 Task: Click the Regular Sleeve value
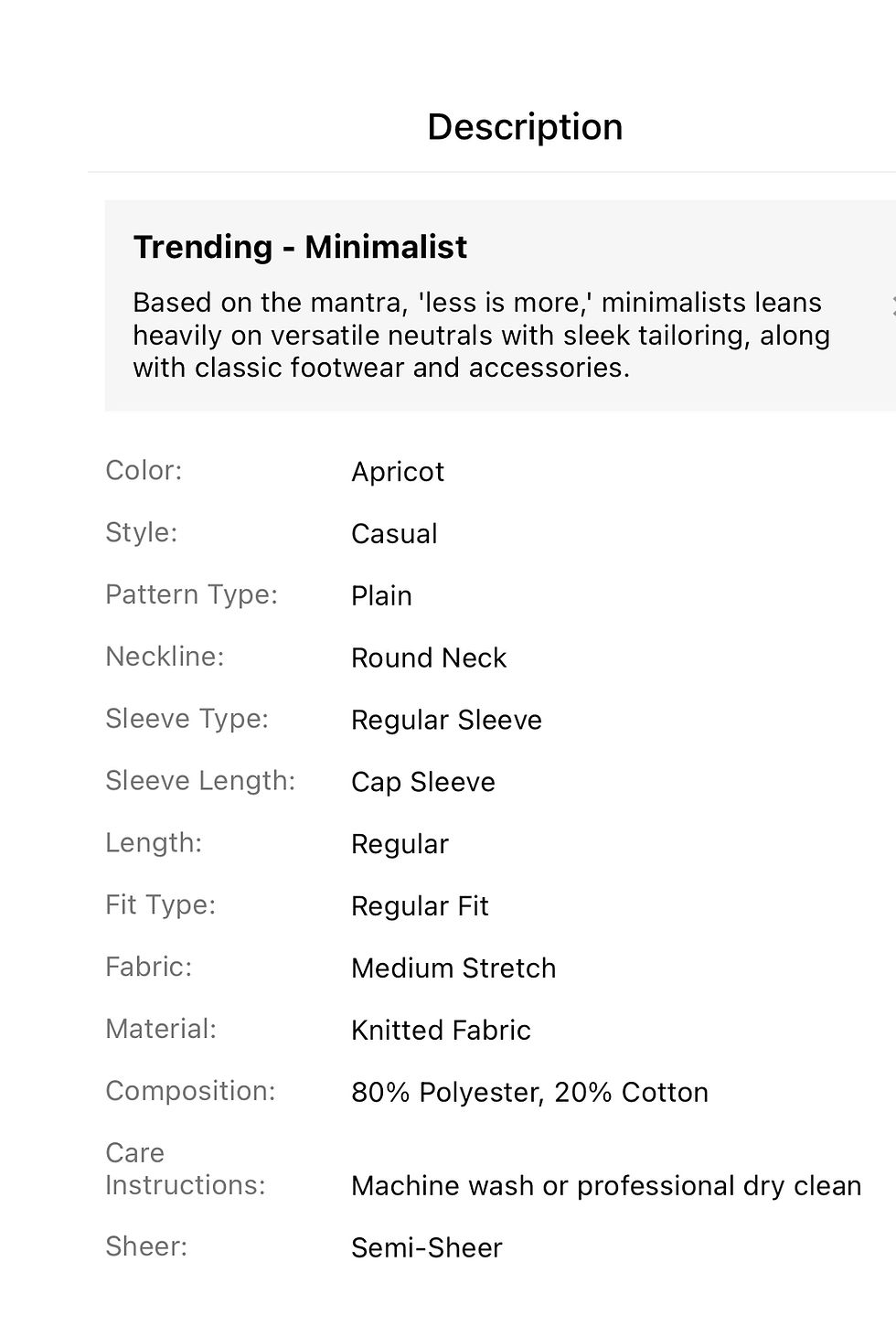tap(446, 721)
